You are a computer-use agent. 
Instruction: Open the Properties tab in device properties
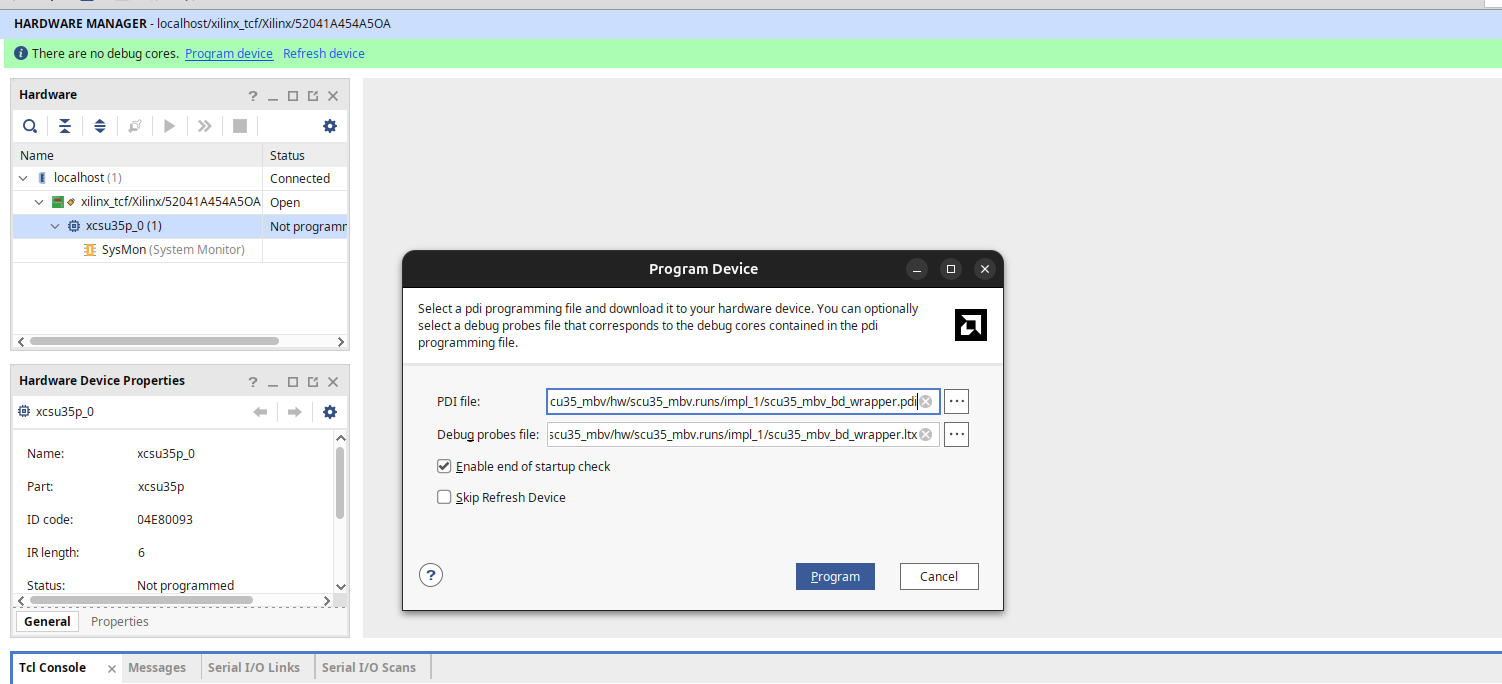[x=120, y=622]
